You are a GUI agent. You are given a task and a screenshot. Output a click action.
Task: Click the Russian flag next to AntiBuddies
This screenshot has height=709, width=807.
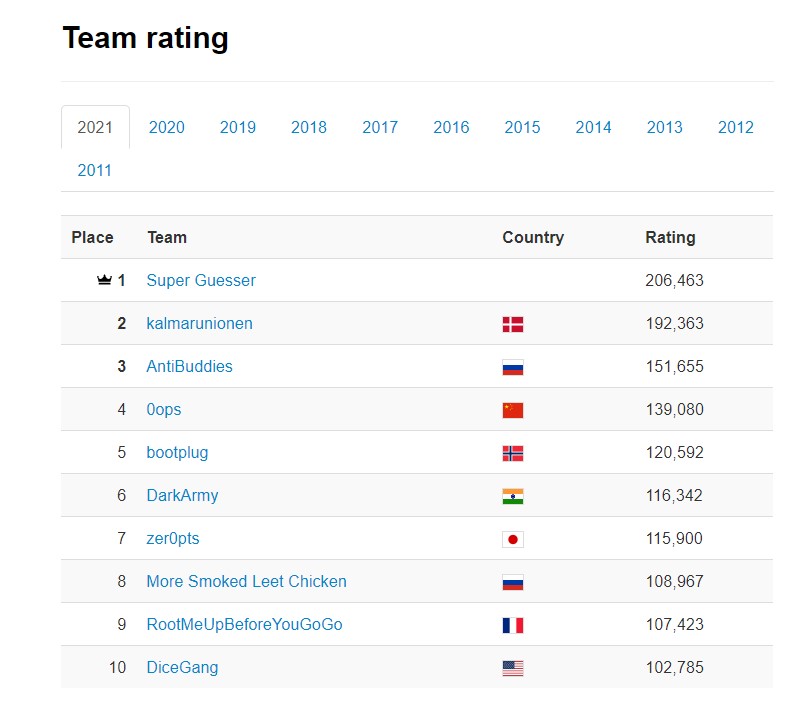coord(513,367)
